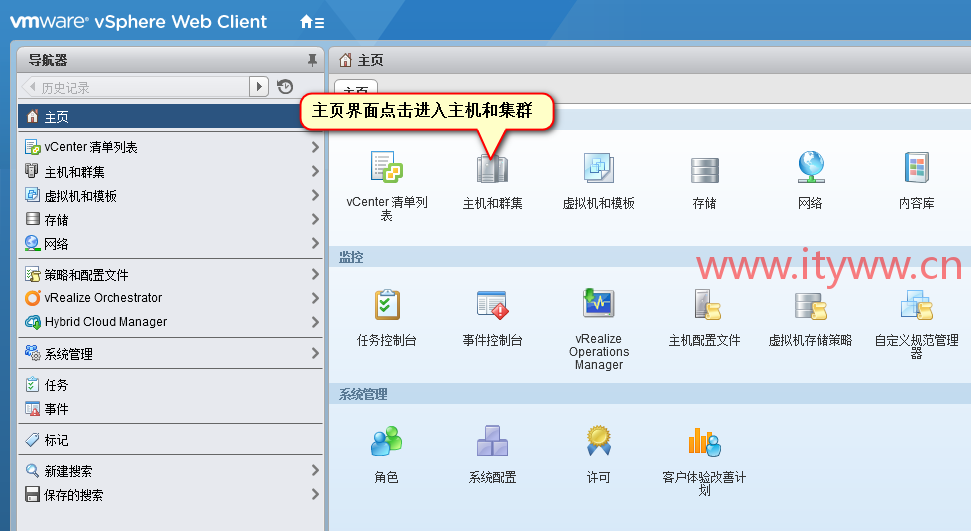Open the 事件控制台 icon
Viewport: 971px width, 531px height.
(x=492, y=305)
